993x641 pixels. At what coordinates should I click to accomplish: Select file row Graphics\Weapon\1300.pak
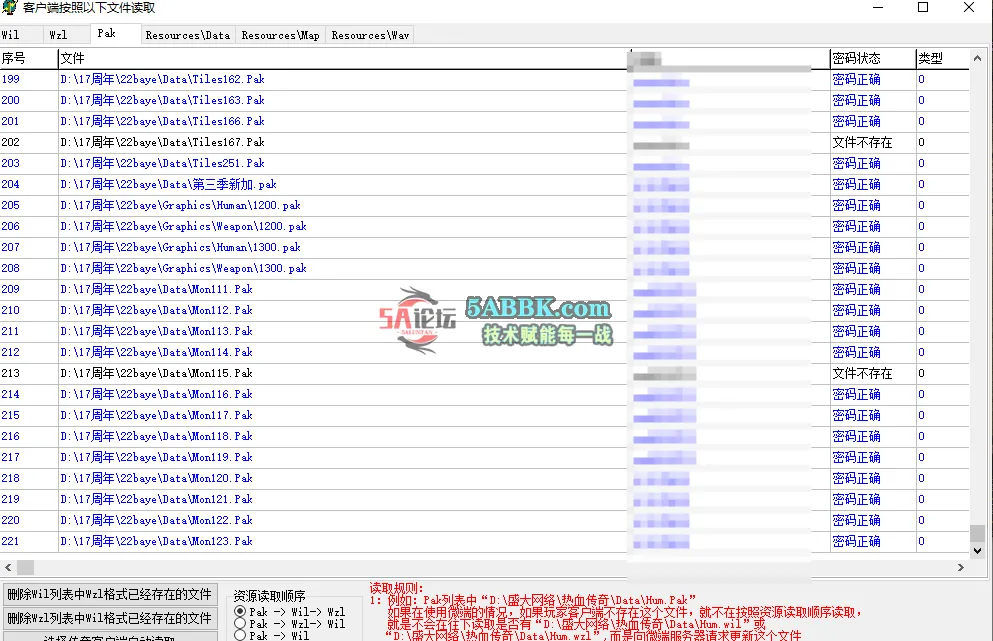point(484,268)
